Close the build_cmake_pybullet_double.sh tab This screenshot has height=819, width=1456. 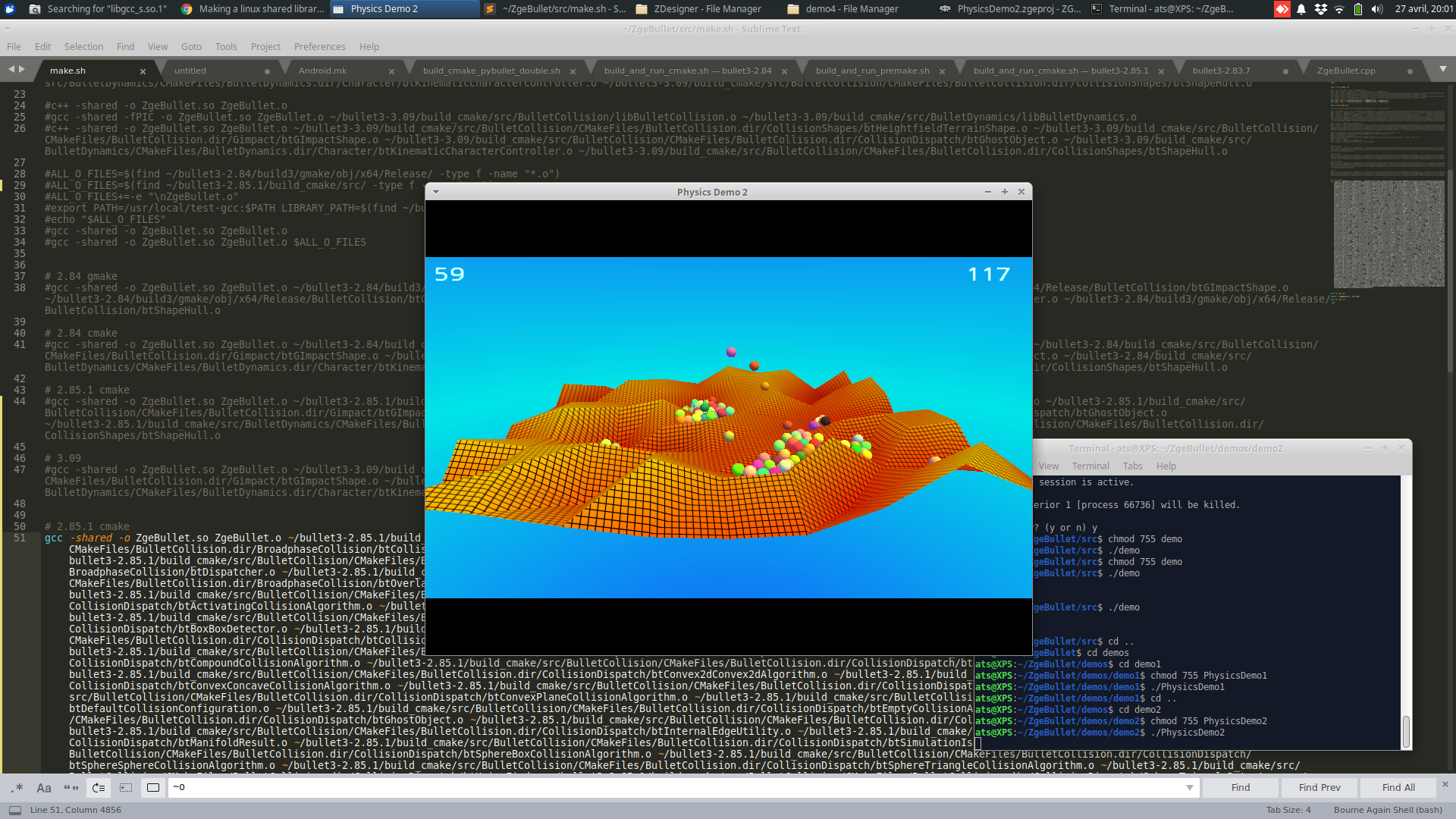[573, 71]
